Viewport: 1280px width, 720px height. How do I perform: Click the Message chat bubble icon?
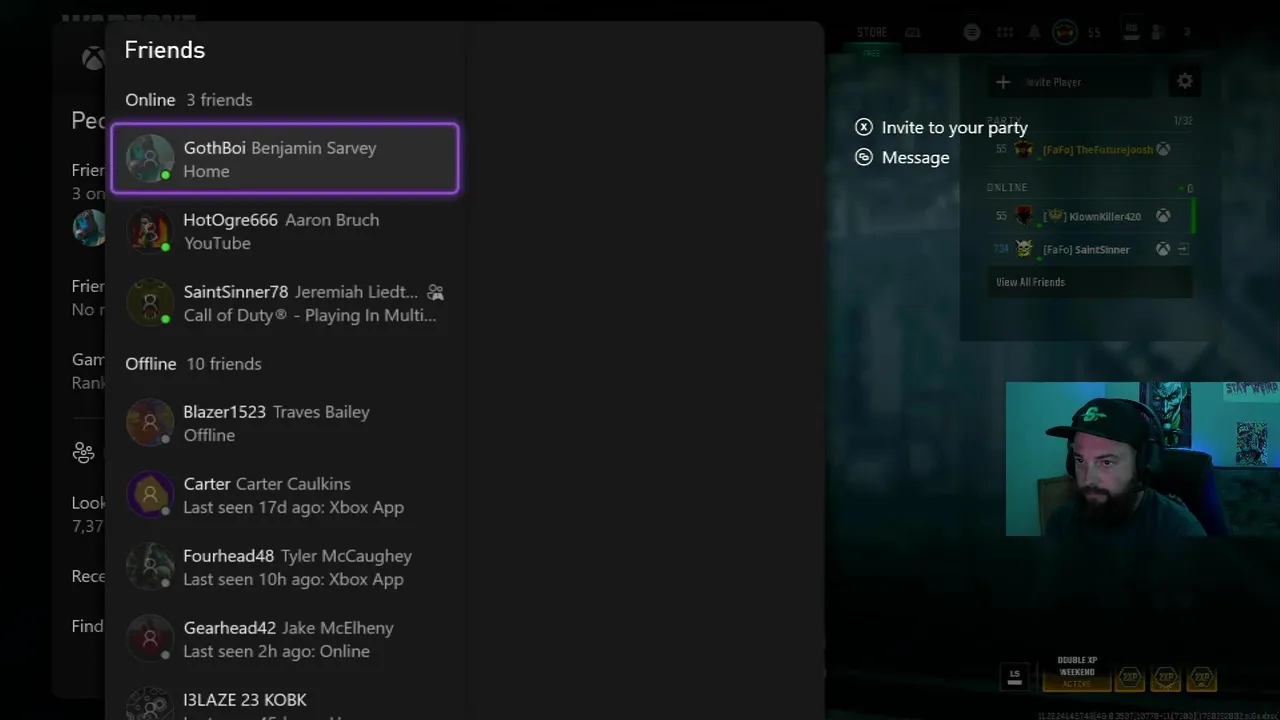pyautogui.click(x=864, y=157)
